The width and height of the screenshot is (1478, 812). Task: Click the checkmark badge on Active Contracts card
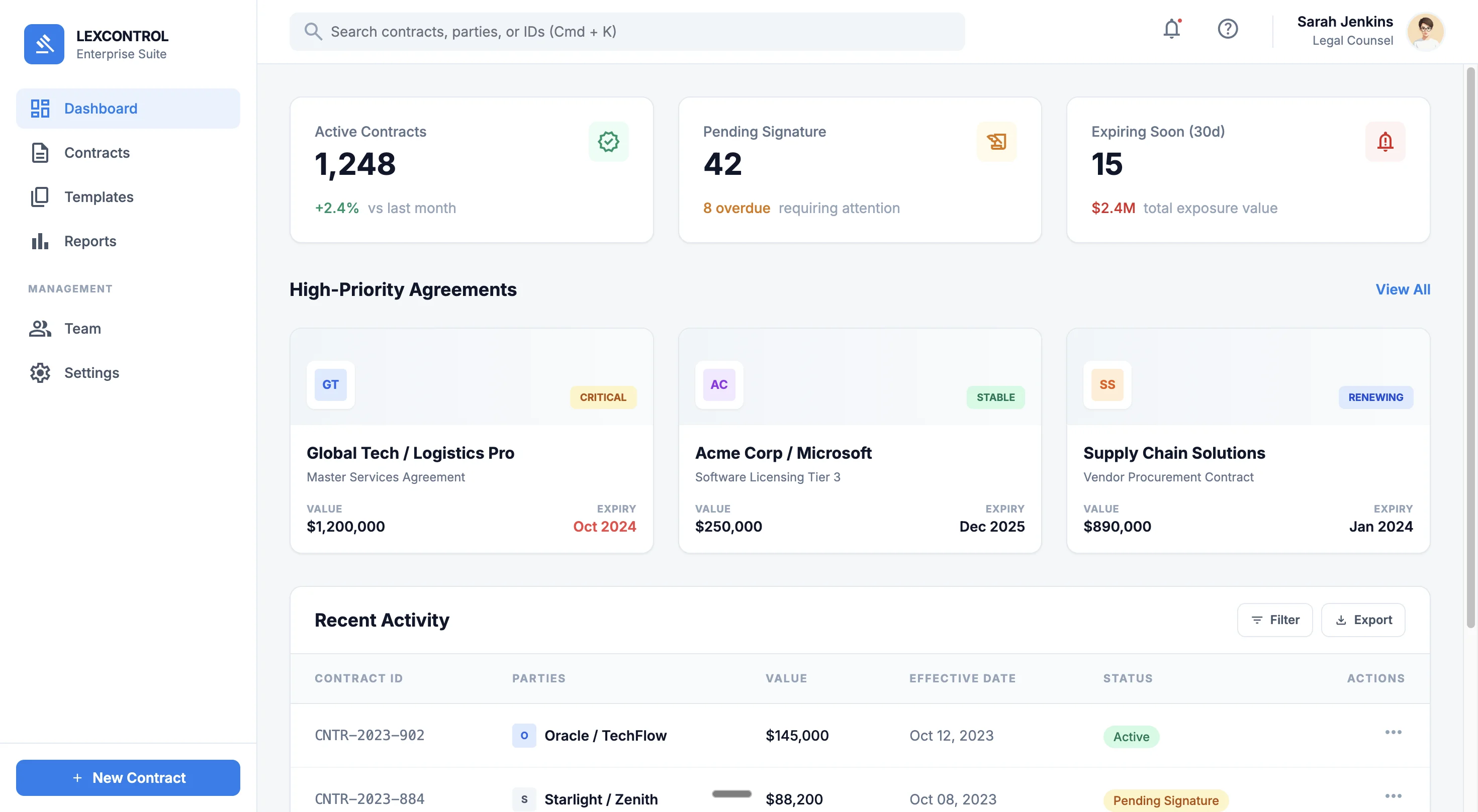pos(608,142)
